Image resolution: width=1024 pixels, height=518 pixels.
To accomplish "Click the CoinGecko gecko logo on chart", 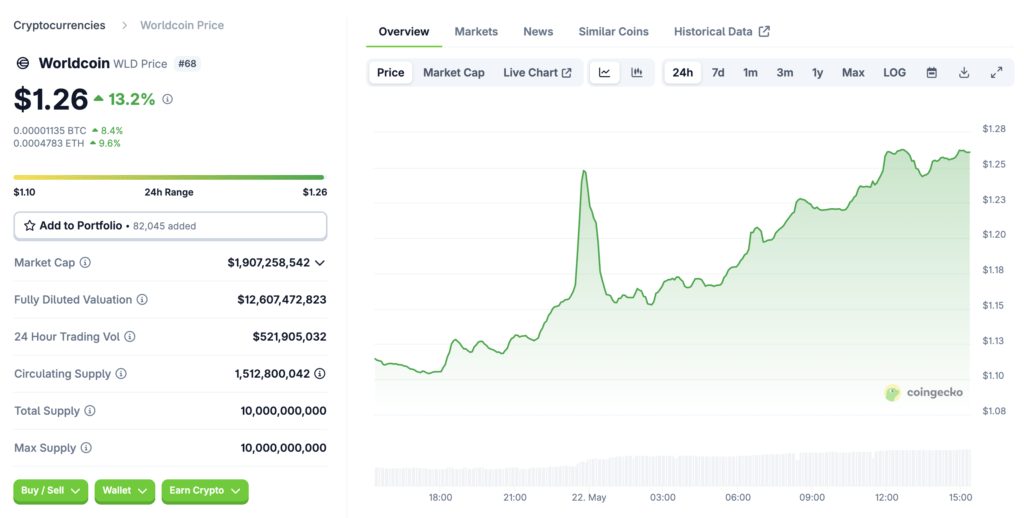I will coord(892,393).
